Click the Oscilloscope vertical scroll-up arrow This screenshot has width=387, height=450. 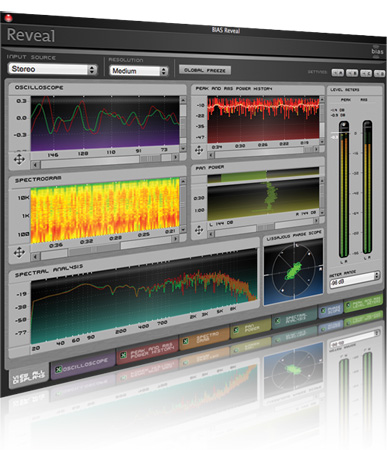click(x=183, y=100)
